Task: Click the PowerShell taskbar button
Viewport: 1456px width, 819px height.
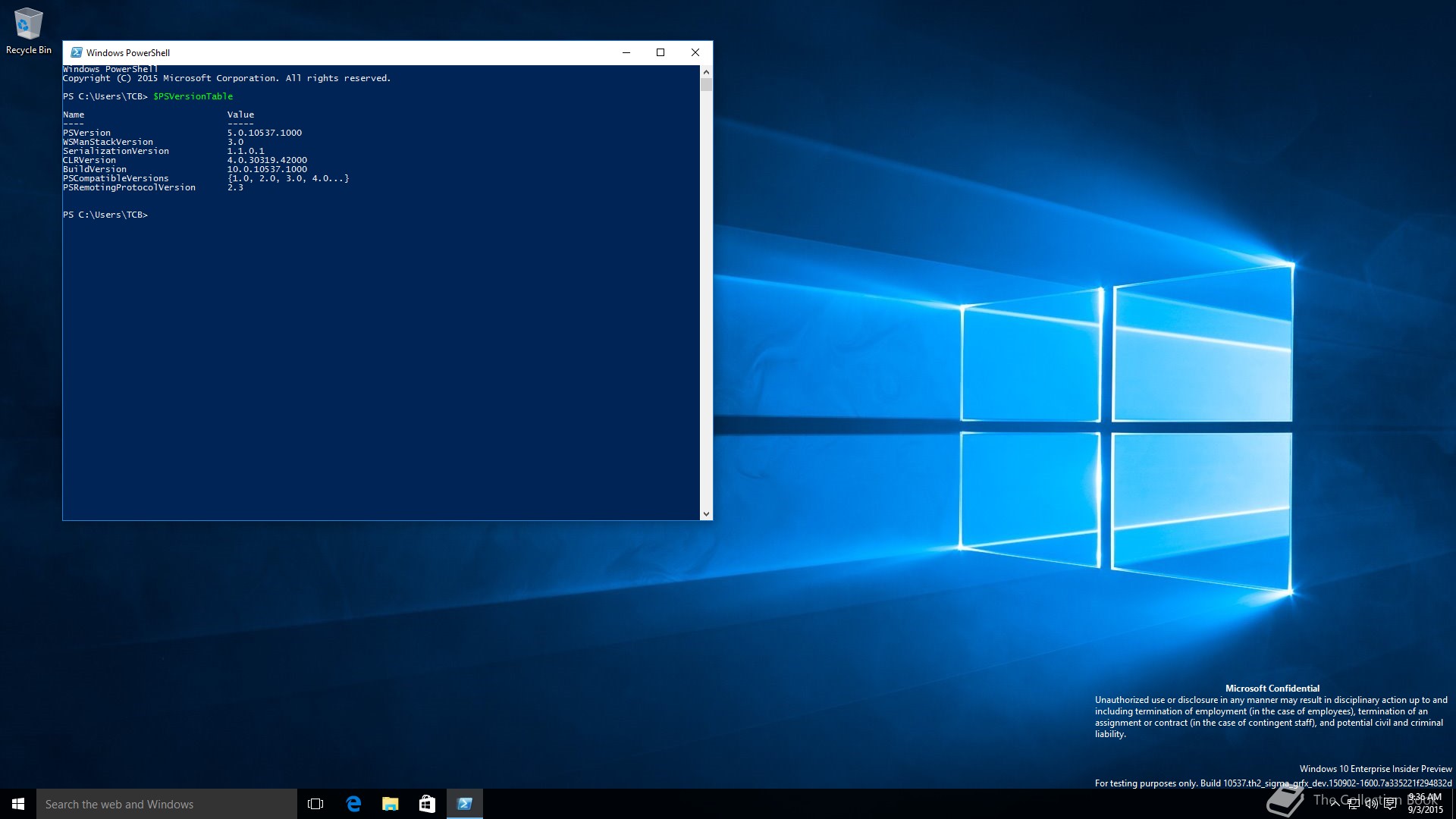Action: pyautogui.click(x=465, y=804)
